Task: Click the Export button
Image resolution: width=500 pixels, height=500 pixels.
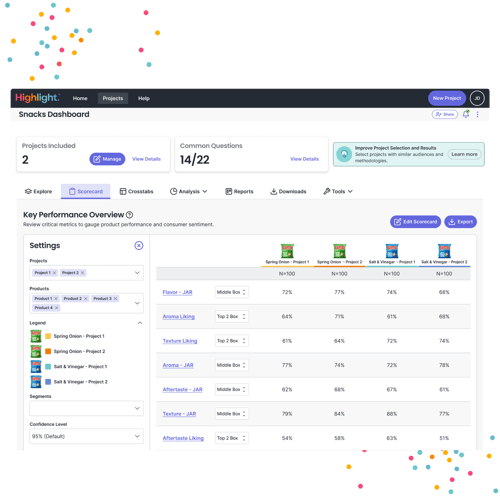Action: point(460,222)
